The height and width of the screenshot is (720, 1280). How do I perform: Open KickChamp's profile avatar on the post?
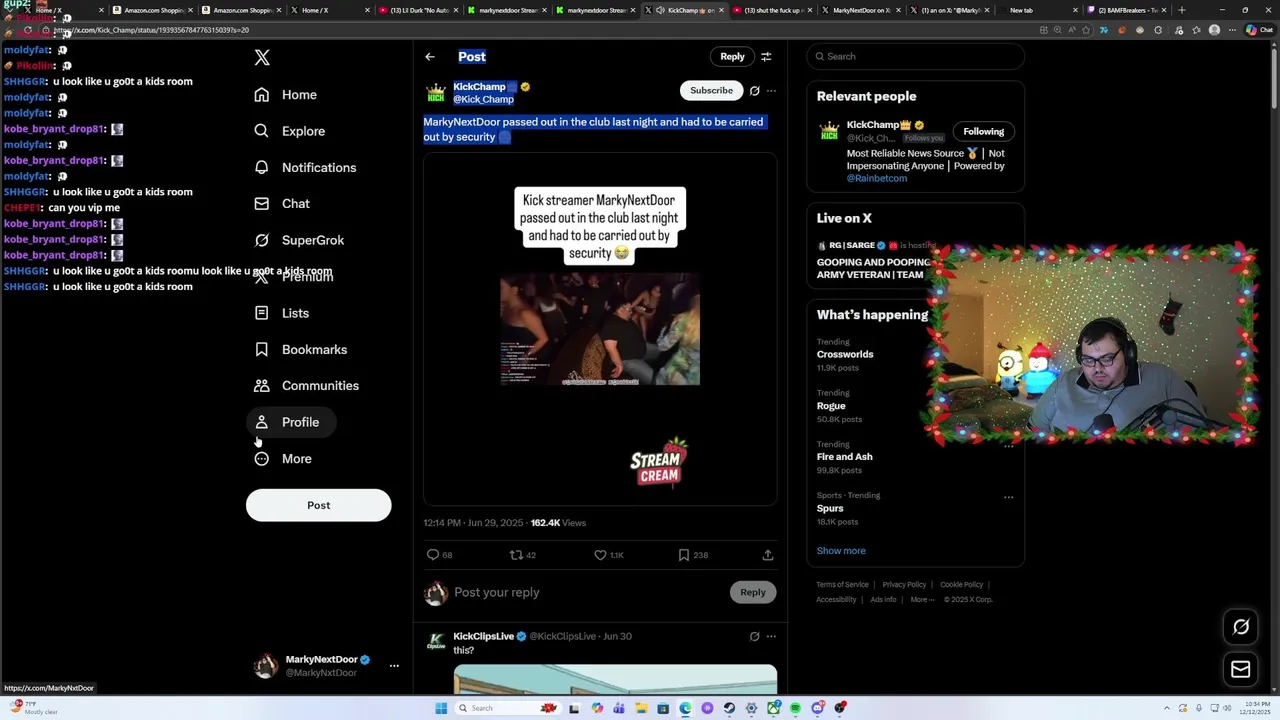tap(436, 93)
